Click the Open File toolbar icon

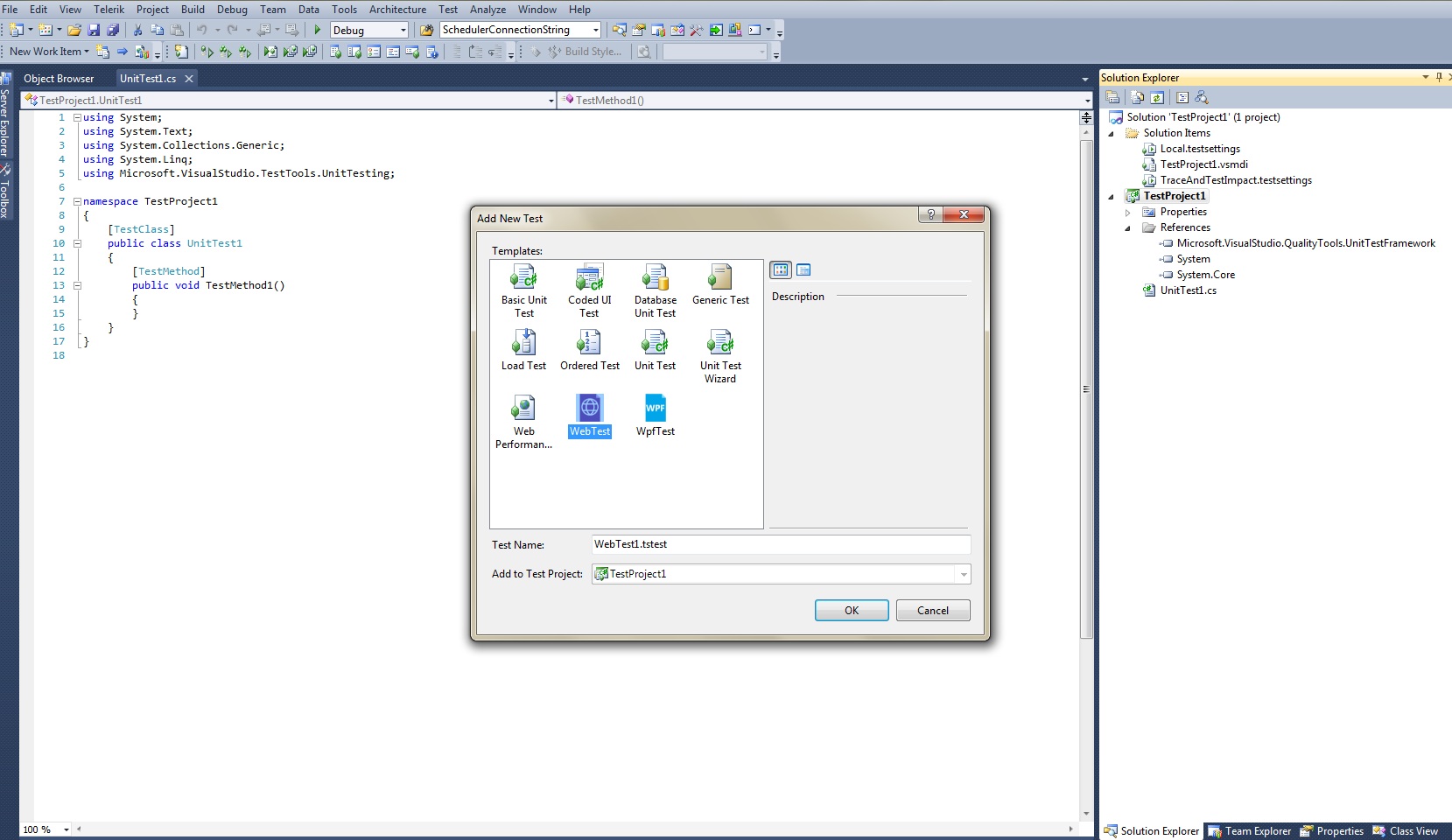click(x=74, y=30)
